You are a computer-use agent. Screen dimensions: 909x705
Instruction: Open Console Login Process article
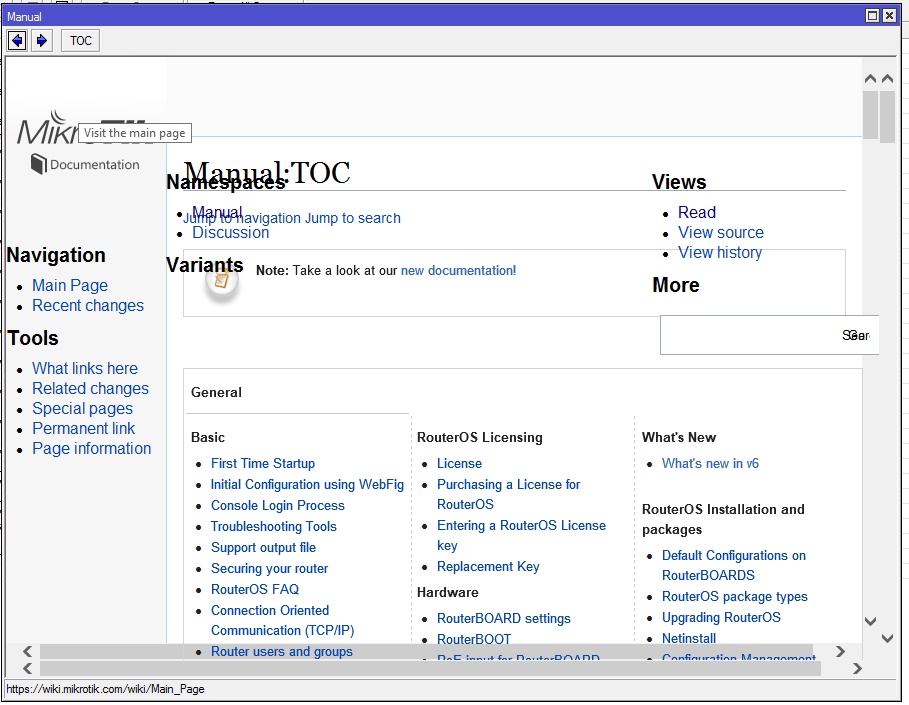tap(278, 506)
